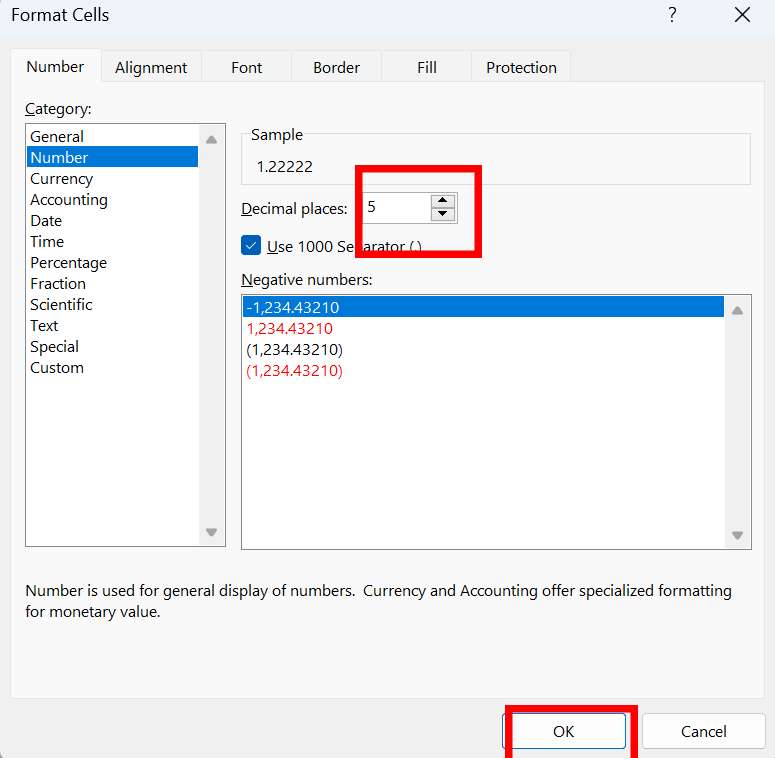Open the Border tab
775x758 pixels.
(337, 67)
